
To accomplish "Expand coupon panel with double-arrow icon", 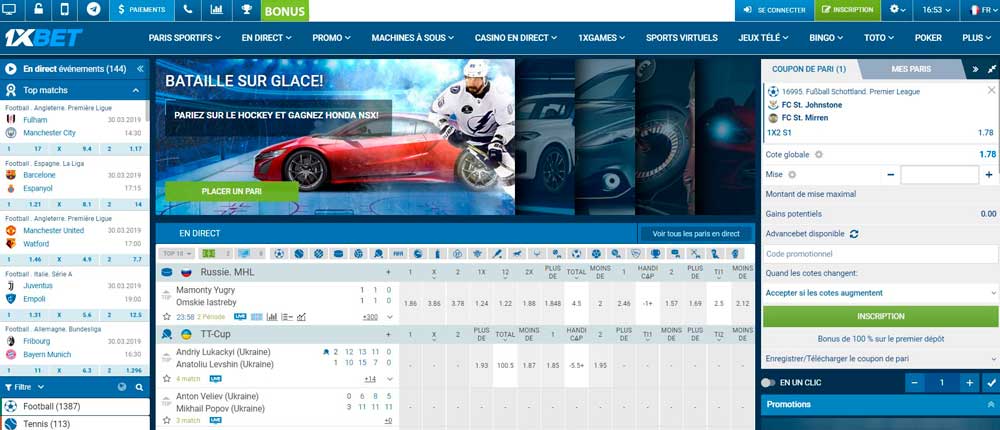I will pos(975,69).
